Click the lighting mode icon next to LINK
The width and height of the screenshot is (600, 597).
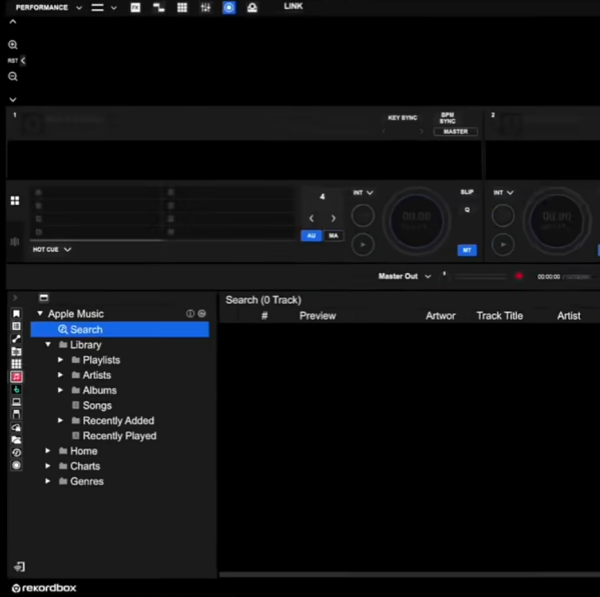coord(252,8)
